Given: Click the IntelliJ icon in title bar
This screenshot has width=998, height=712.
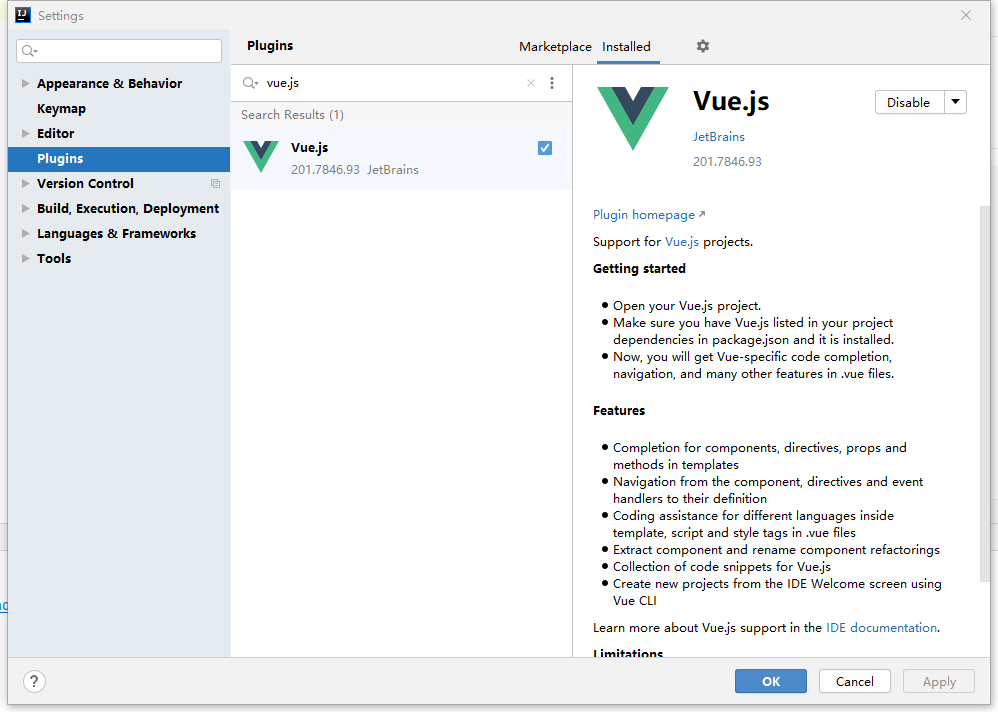Looking at the screenshot, I should pos(23,15).
